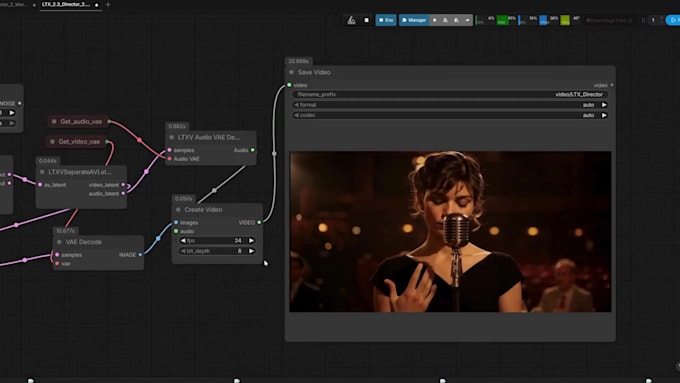The height and width of the screenshot is (383, 680).
Task: Edit the filename_prefix field in Save Video
Action: point(450,94)
